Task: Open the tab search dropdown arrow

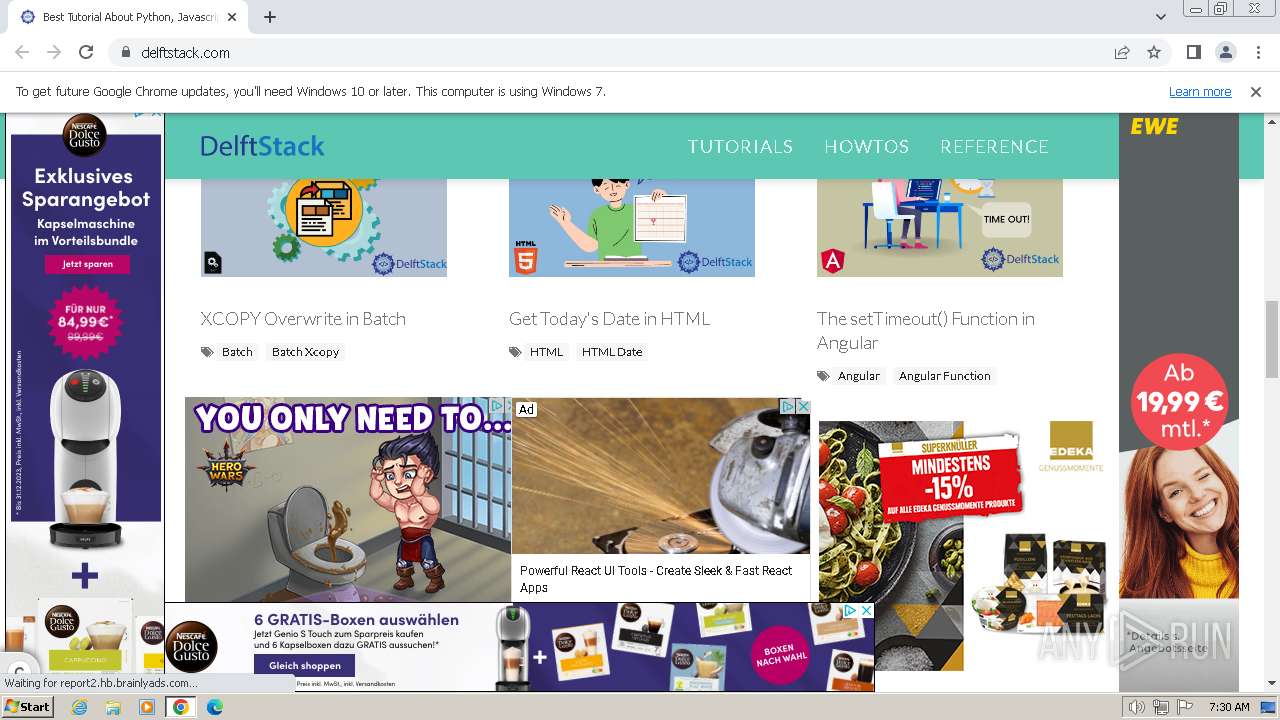Action: click(x=1161, y=17)
